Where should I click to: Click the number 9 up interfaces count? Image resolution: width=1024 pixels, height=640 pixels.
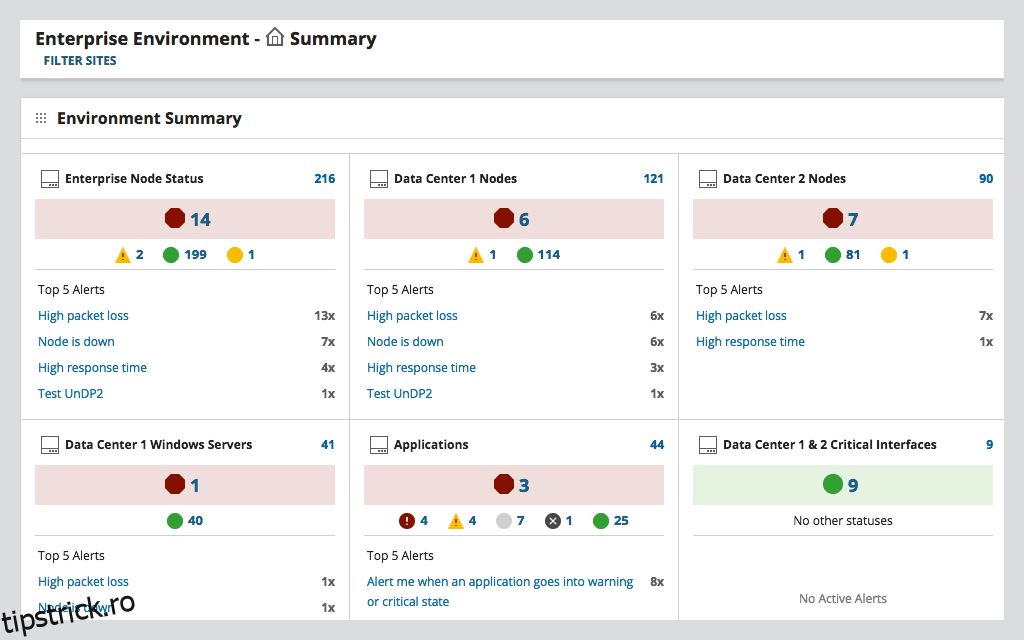point(853,485)
